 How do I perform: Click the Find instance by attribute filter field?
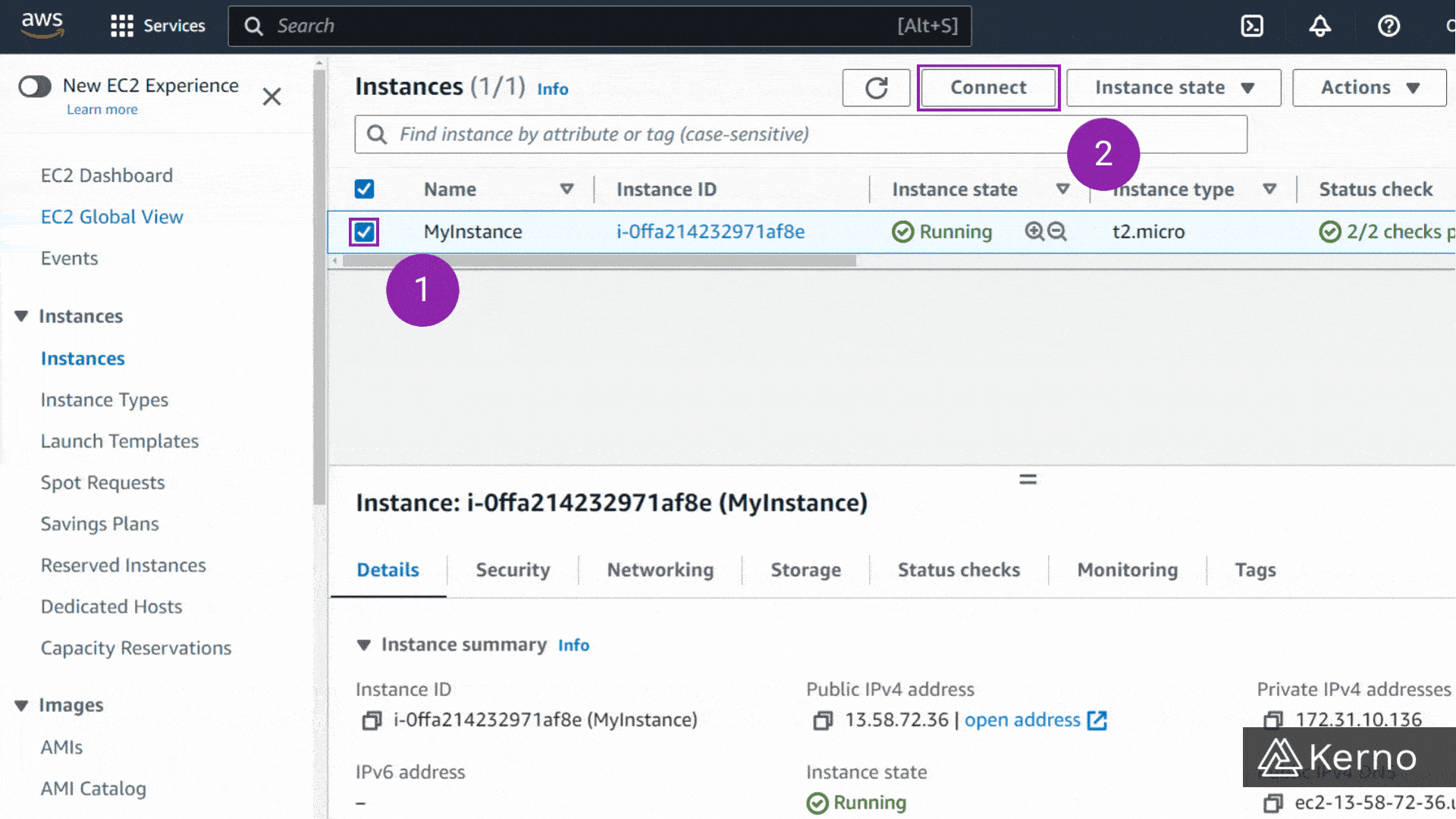click(x=800, y=135)
